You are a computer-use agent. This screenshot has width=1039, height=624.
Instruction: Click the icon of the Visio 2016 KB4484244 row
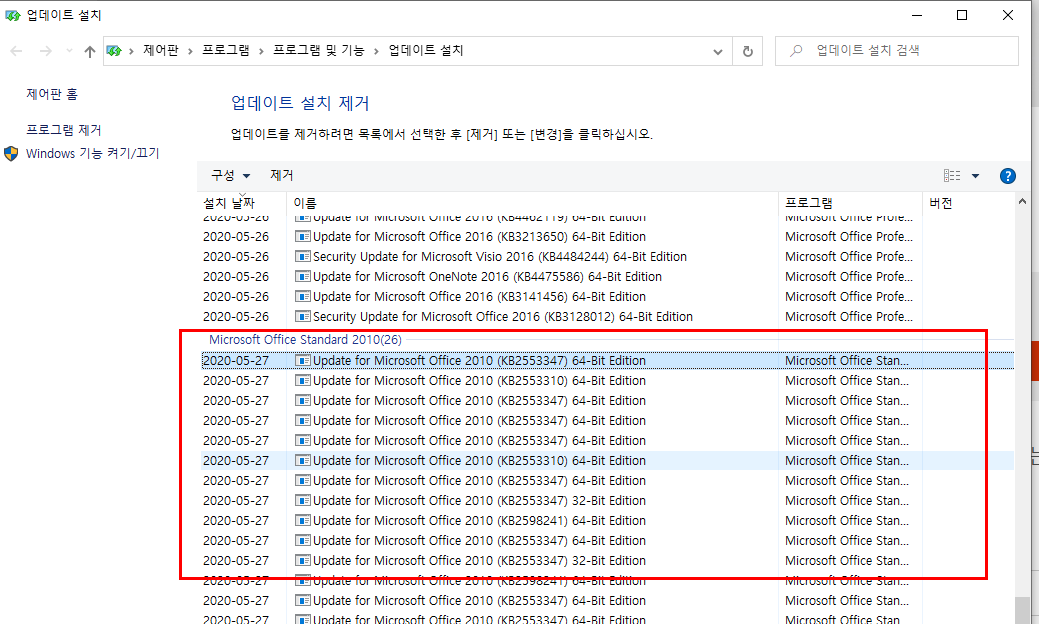303,256
